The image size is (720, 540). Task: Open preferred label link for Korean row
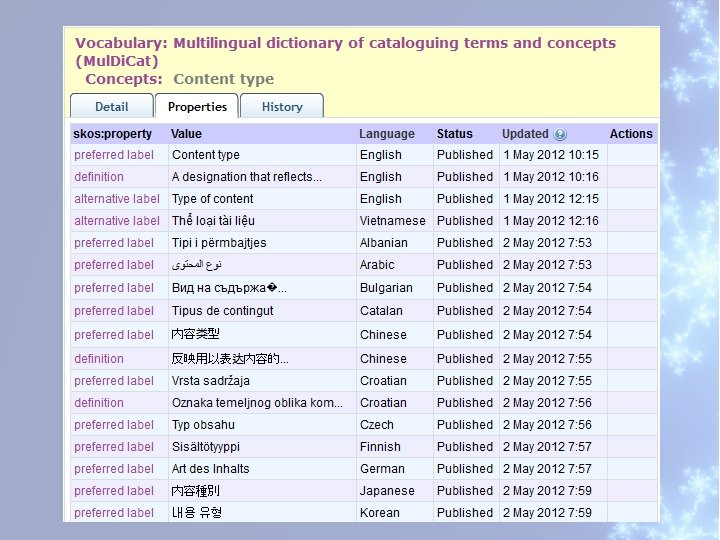[x=114, y=513]
